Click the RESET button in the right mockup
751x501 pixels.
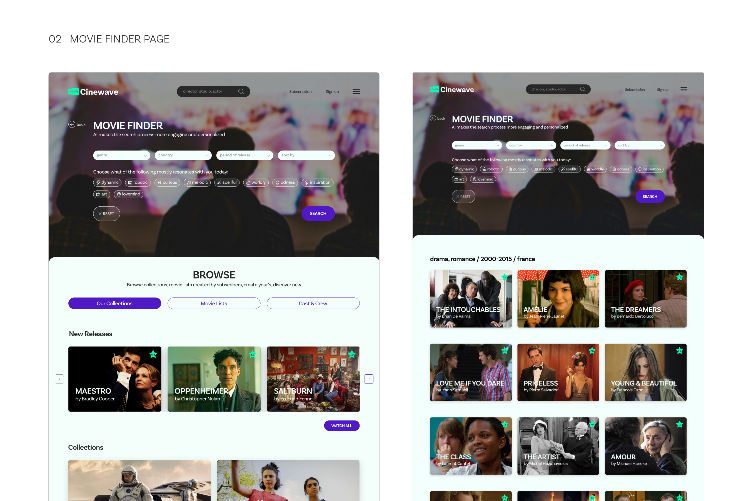coord(464,196)
